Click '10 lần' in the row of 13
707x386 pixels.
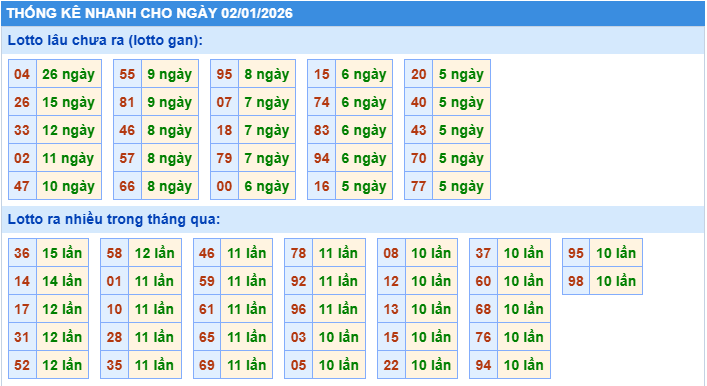(x=431, y=309)
